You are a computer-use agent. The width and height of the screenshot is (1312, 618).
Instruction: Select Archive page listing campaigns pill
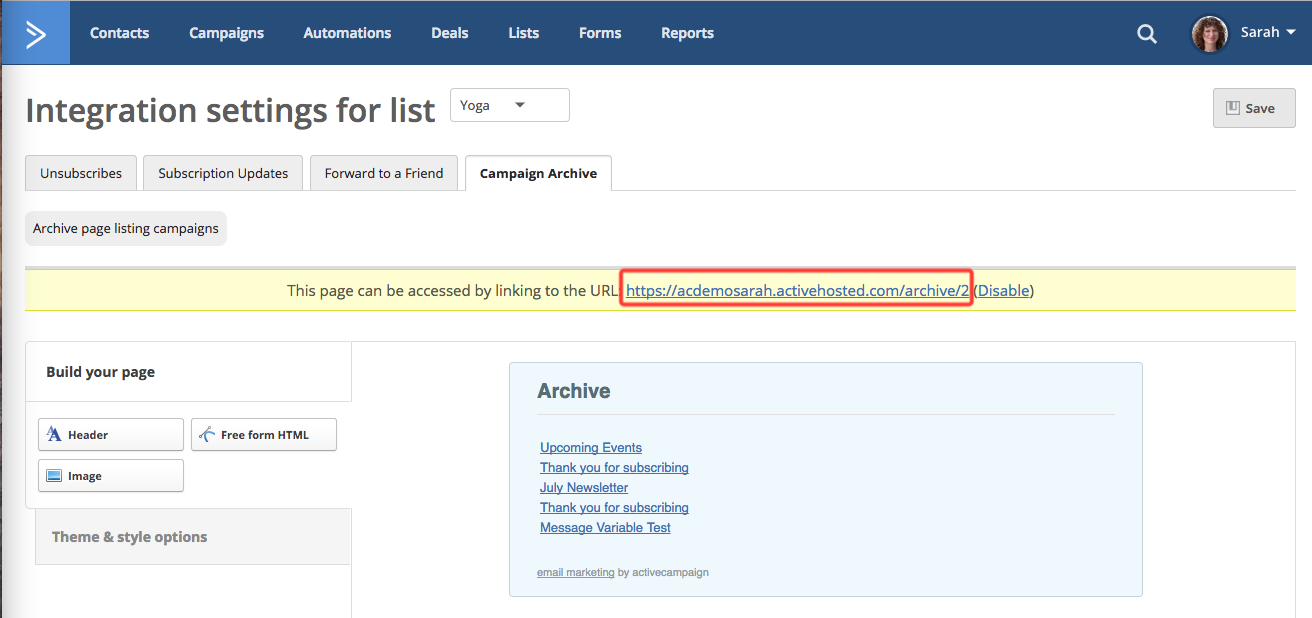[x=126, y=228]
